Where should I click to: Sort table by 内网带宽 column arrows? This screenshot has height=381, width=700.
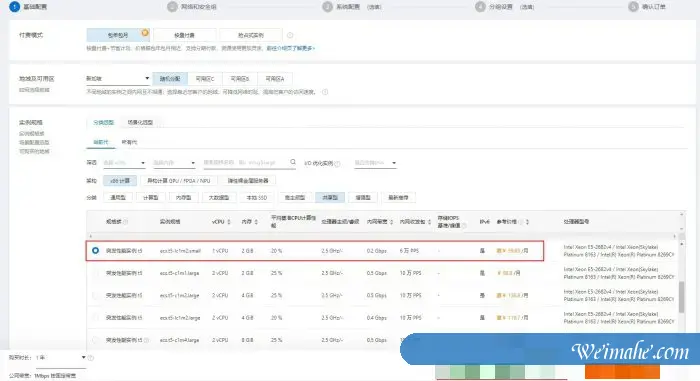tap(392, 222)
